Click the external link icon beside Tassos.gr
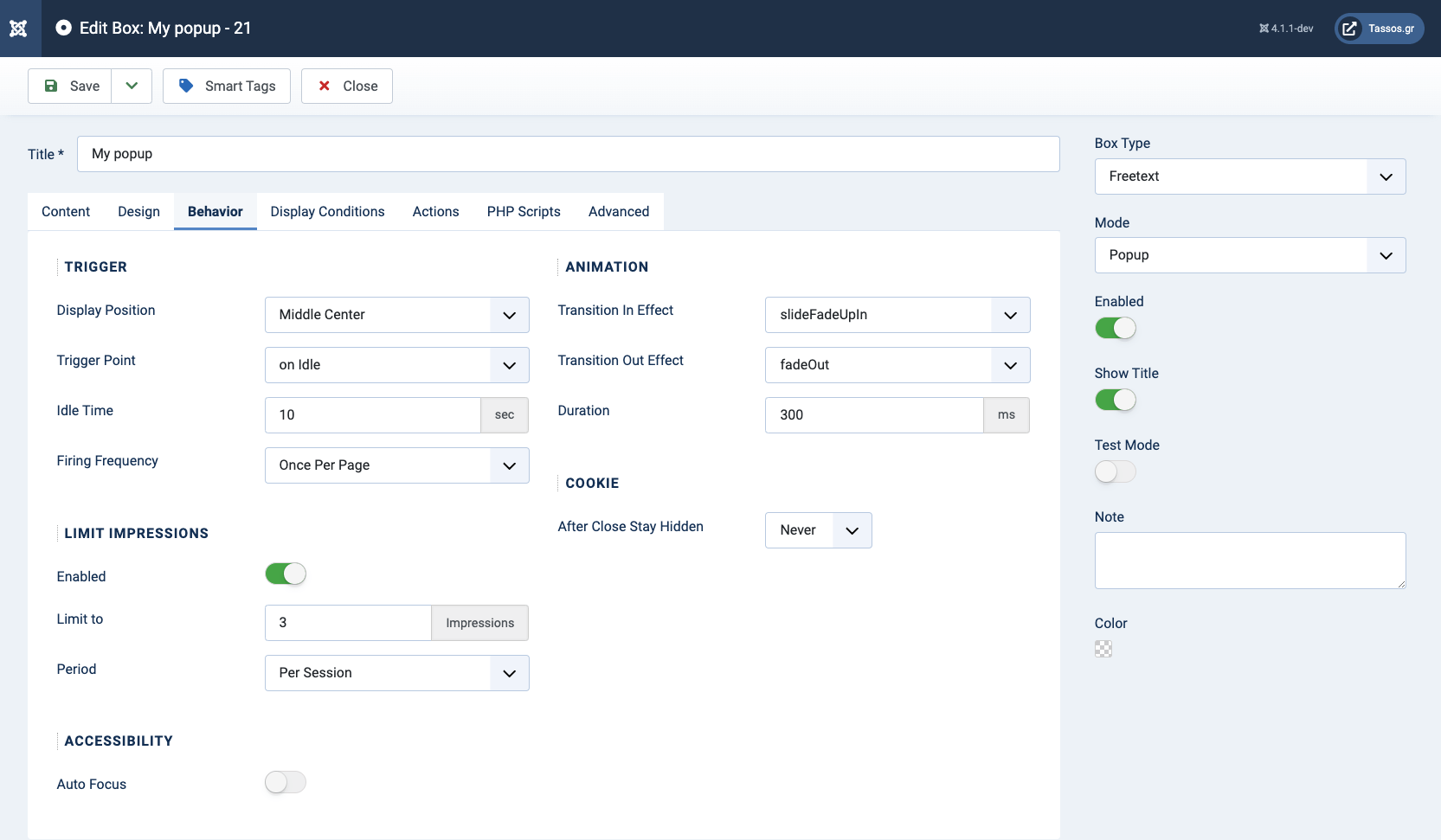The width and height of the screenshot is (1441, 840). 1349,29
